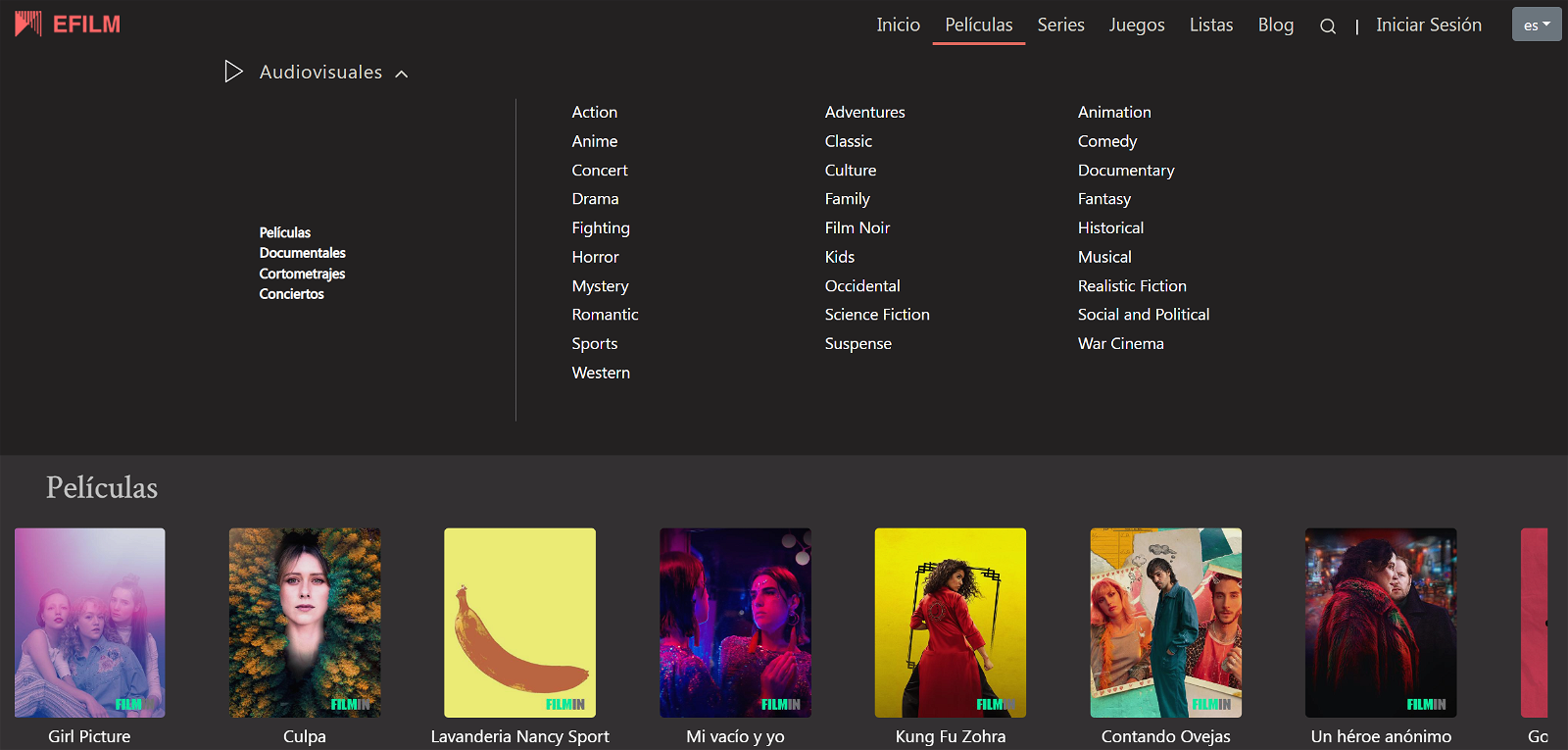Open the es language dropdown

pyautogui.click(x=1537, y=25)
